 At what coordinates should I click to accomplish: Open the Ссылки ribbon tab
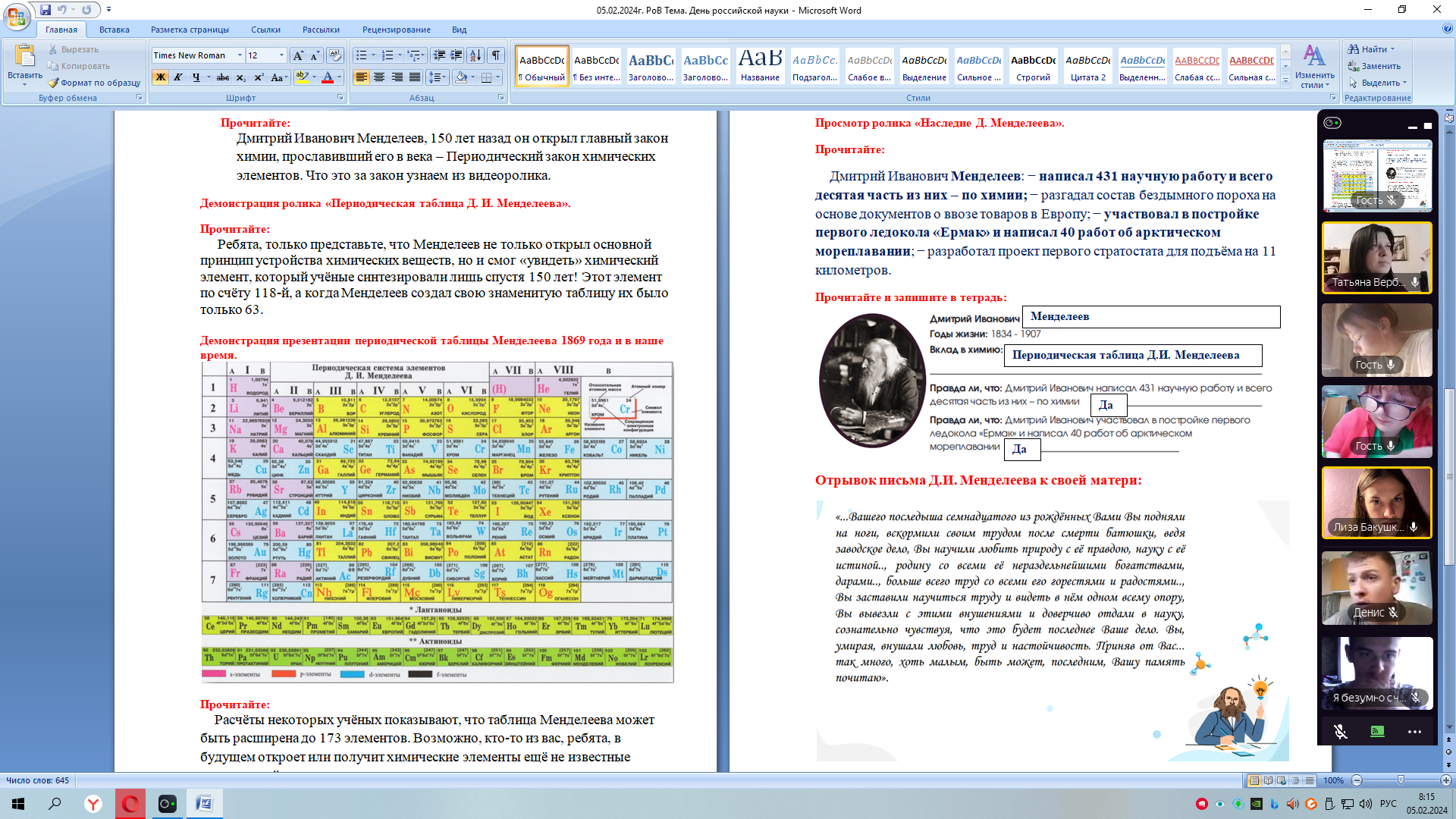click(265, 30)
